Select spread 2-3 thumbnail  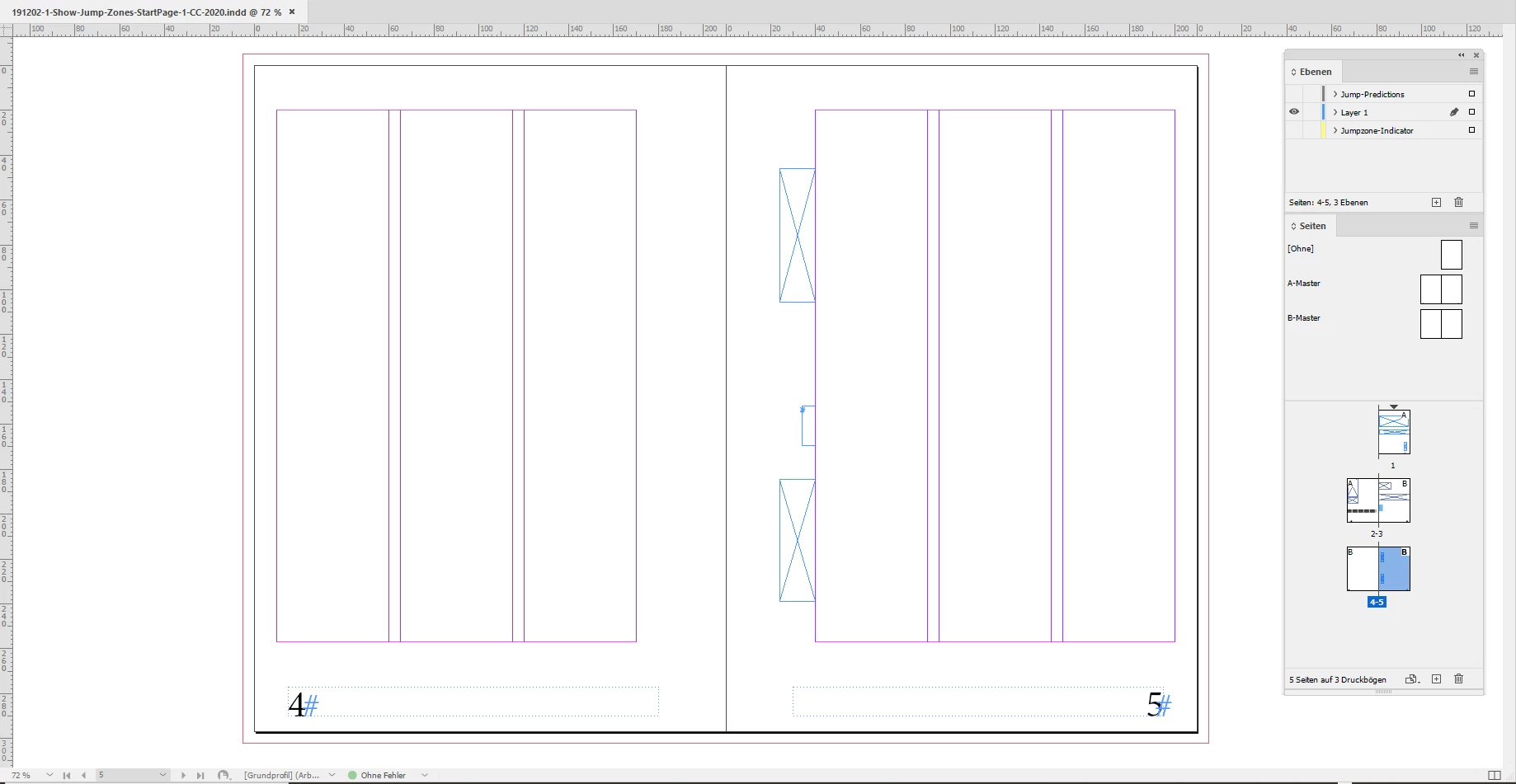[1378, 500]
